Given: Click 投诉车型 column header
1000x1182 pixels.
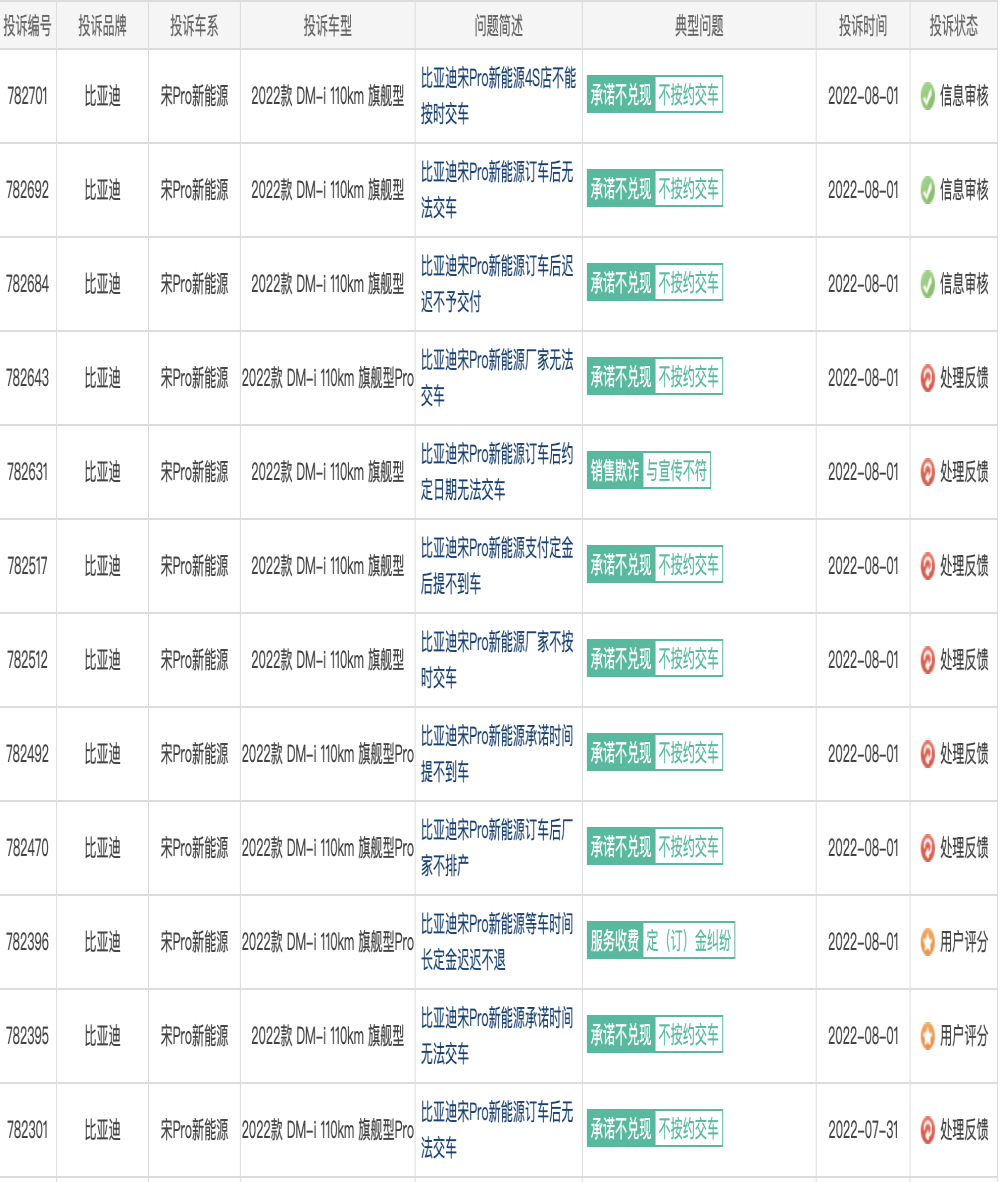Looking at the screenshot, I should [328, 26].
